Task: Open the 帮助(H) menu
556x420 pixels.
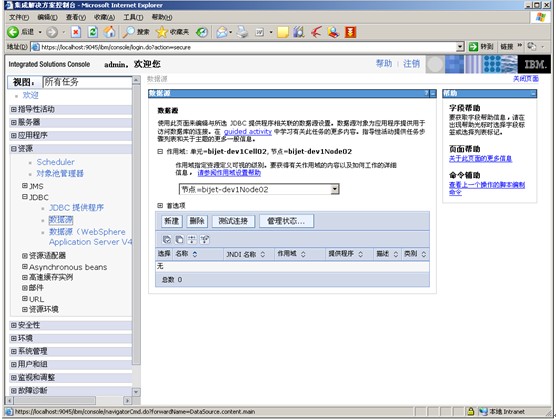Action: pos(162,17)
